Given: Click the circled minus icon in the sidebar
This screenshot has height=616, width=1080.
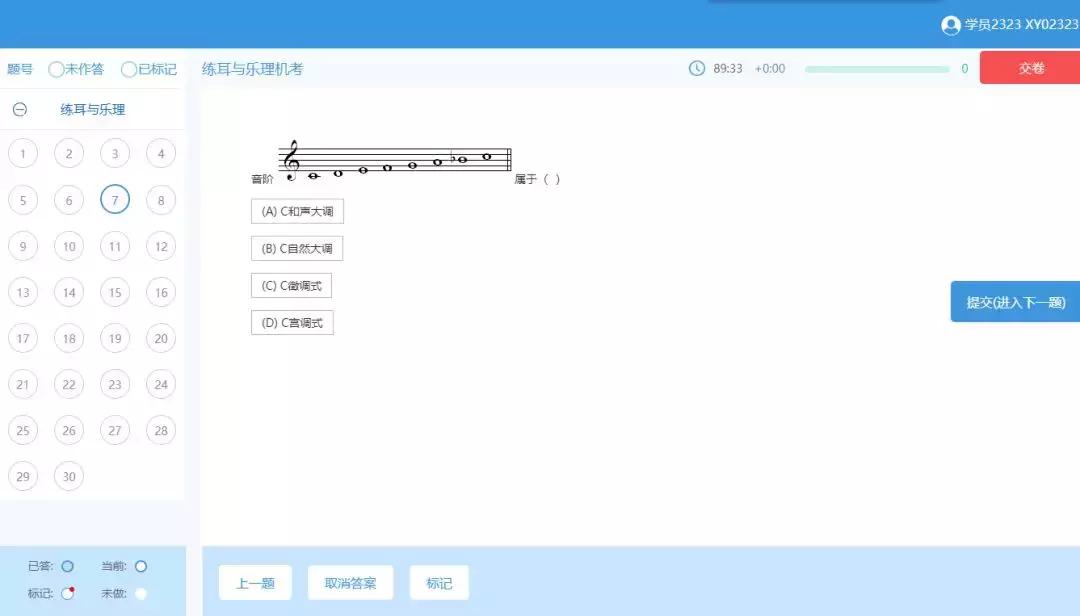Looking at the screenshot, I should click(21, 110).
